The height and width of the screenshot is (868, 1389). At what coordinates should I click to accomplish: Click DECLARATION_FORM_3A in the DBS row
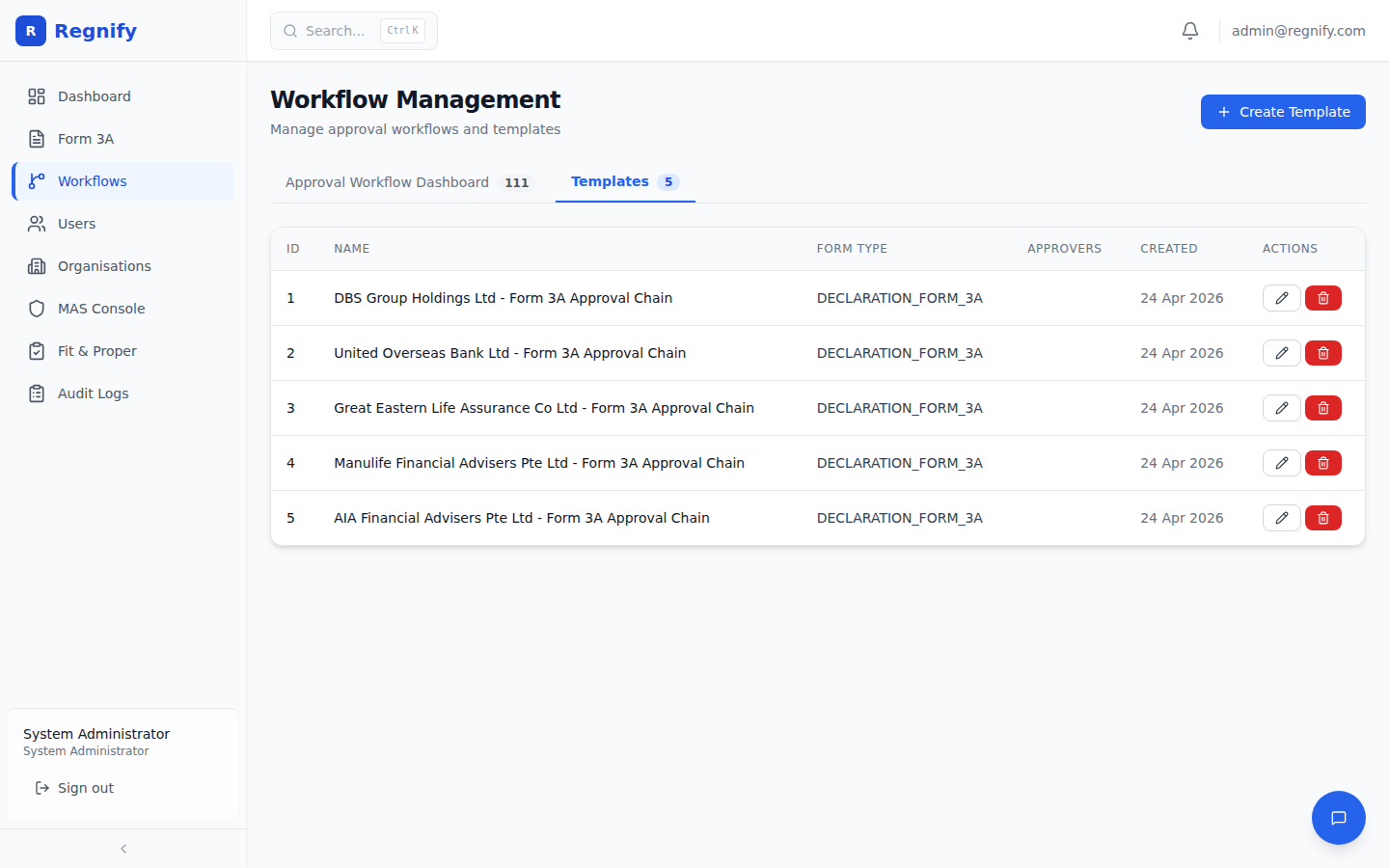[x=900, y=298]
